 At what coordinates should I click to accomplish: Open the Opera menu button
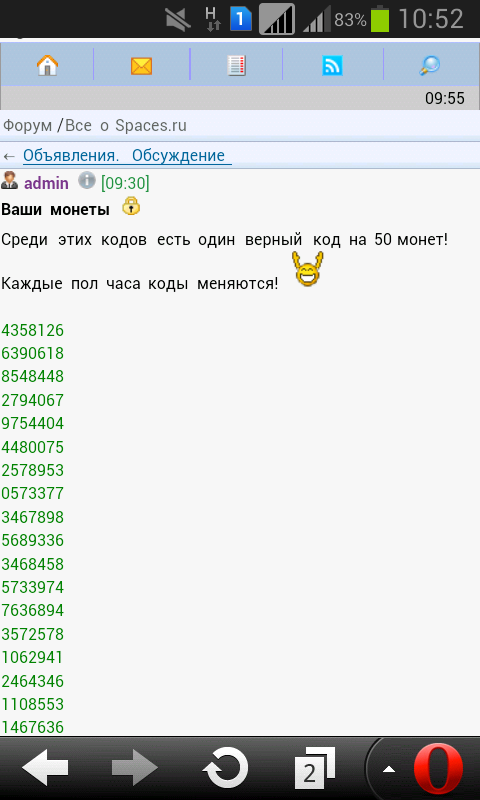coord(438,769)
